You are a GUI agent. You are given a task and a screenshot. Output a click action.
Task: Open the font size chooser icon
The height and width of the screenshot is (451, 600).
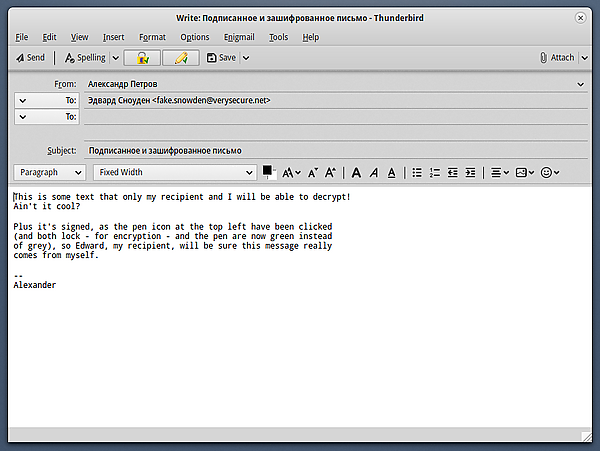[x=291, y=173]
